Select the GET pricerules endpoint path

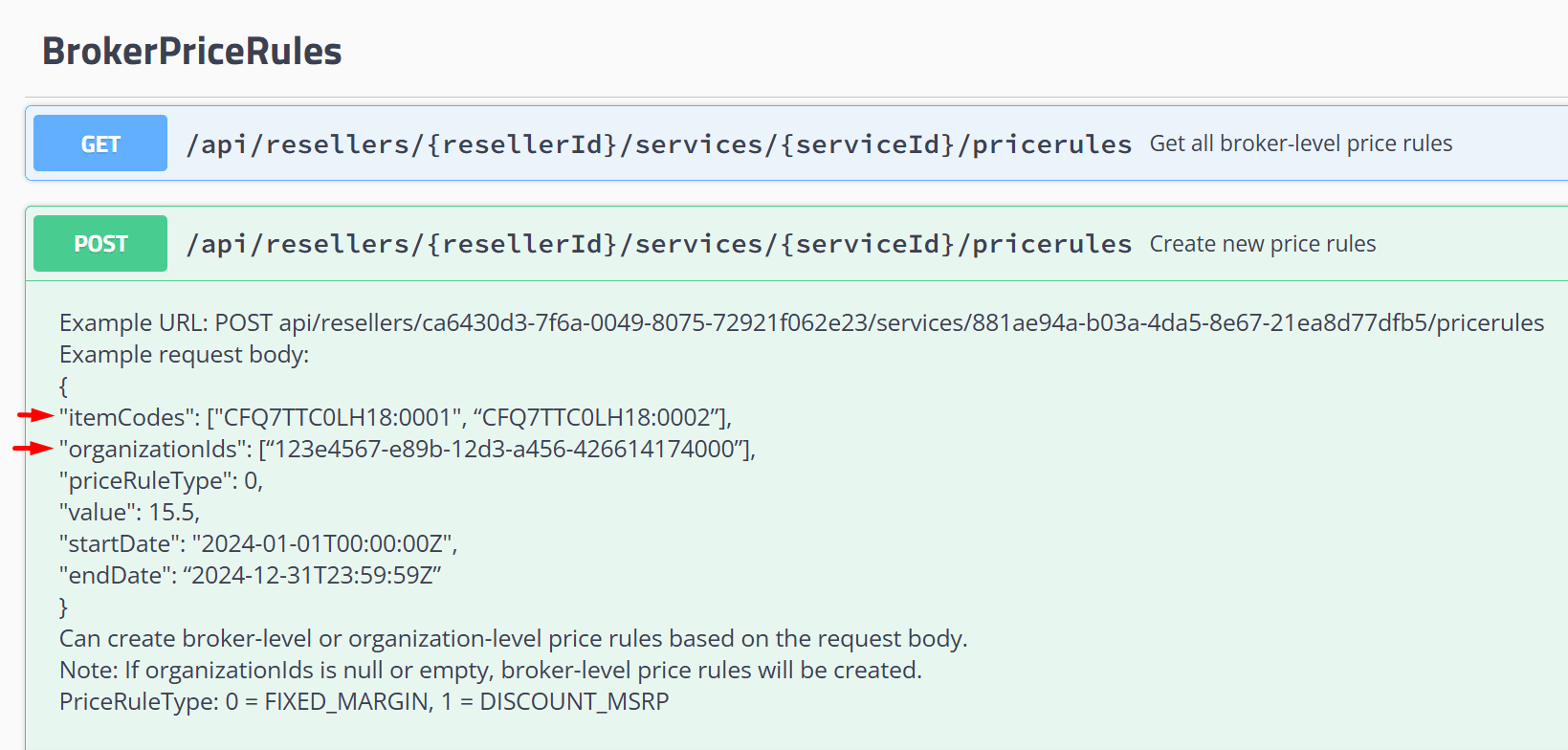pos(658,143)
